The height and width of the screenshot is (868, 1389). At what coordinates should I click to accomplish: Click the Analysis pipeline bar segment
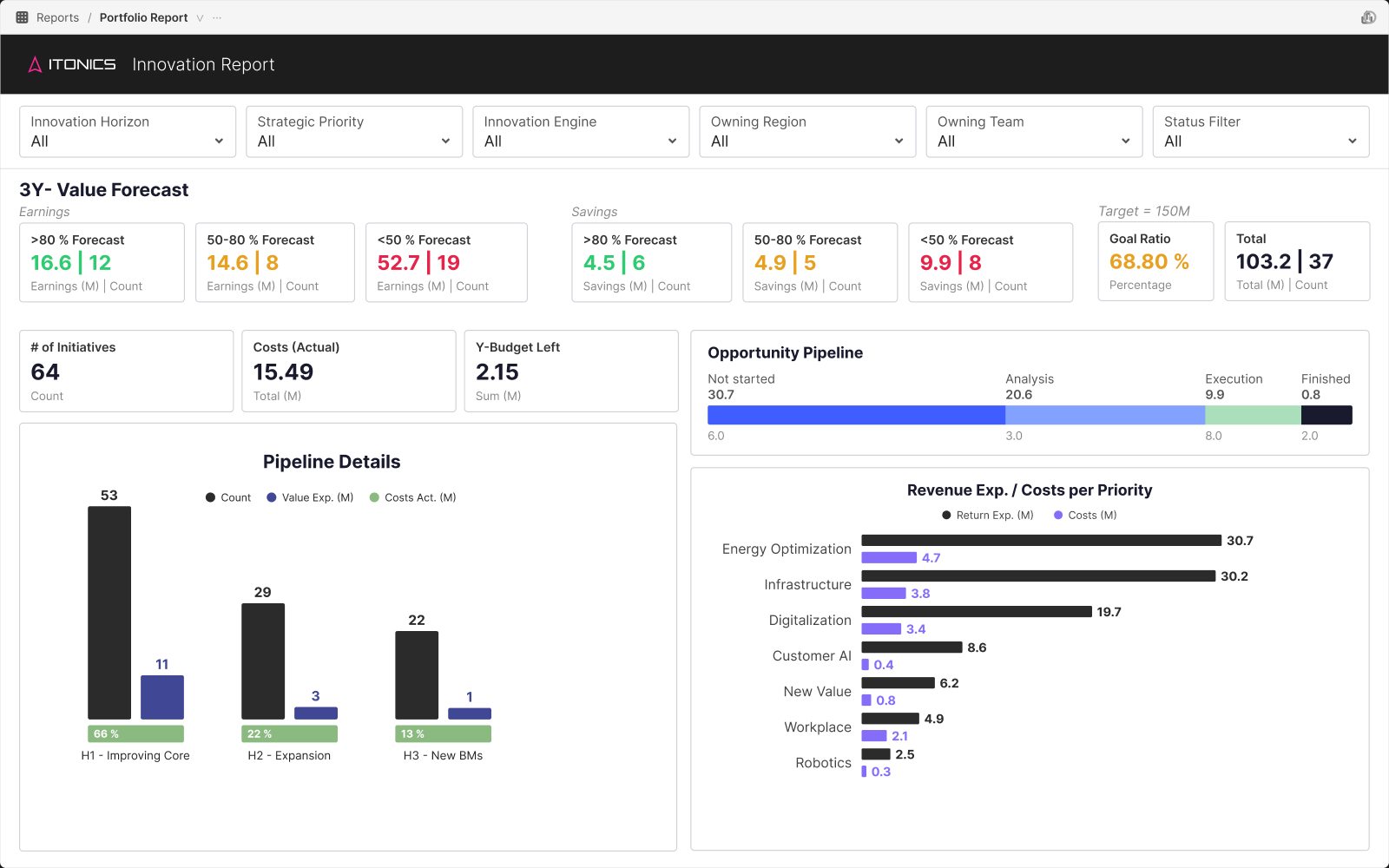coord(1105,415)
